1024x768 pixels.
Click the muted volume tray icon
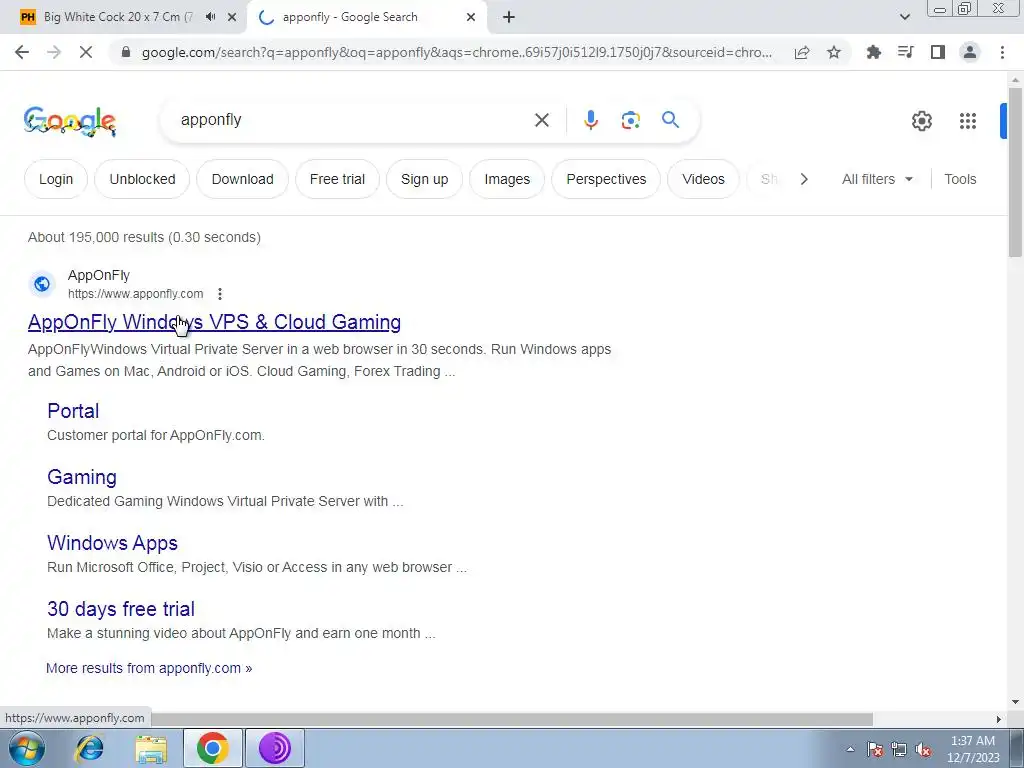923,750
